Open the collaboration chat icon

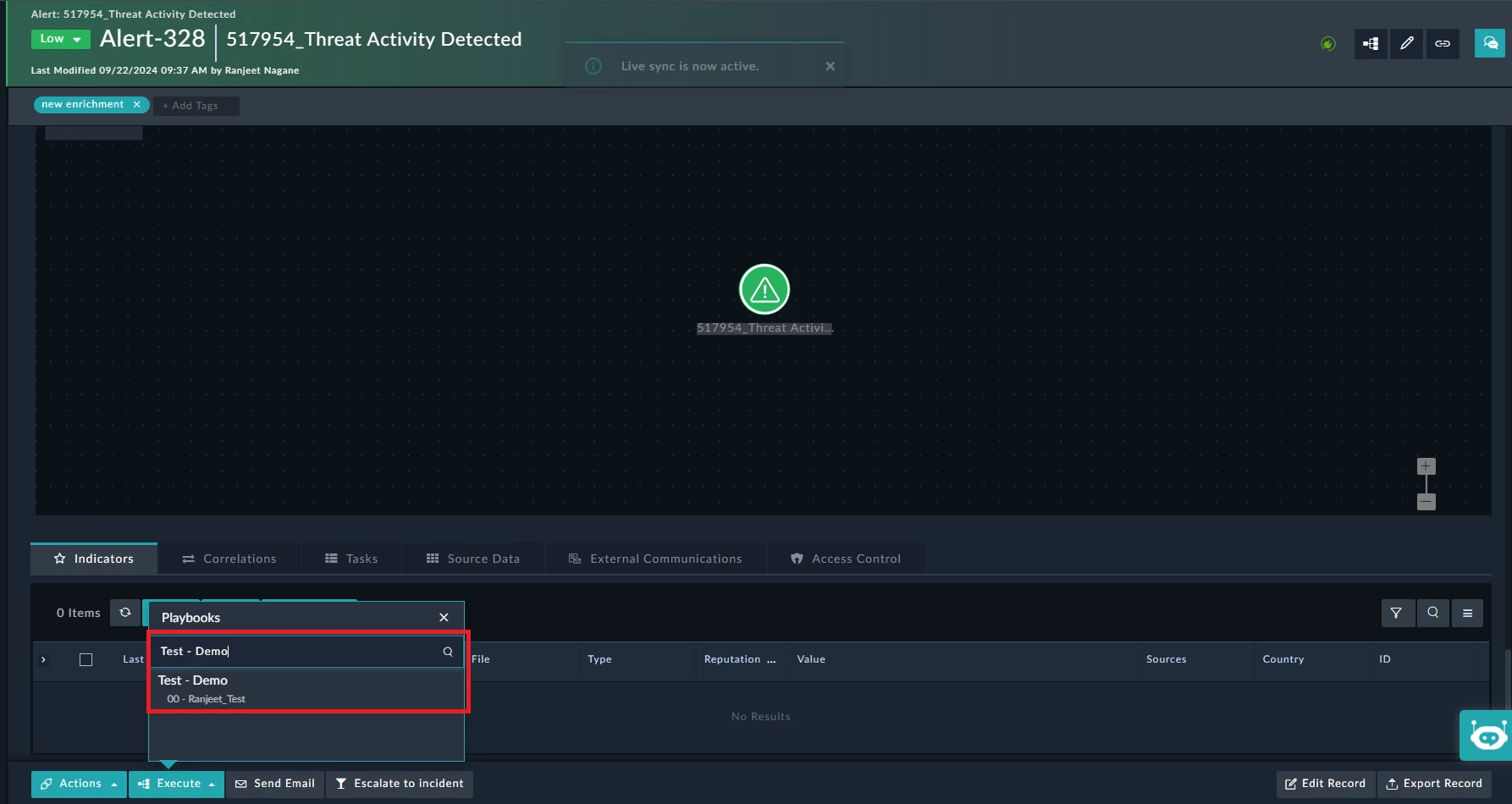pyautogui.click(x=1490, y=43)
